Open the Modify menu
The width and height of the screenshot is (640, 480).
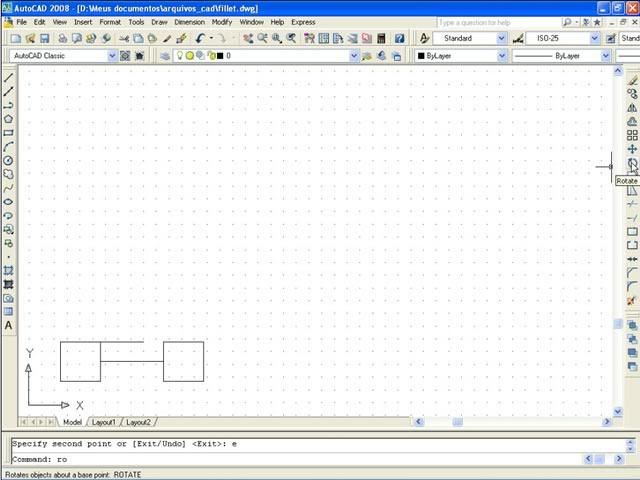coord(221,21)
